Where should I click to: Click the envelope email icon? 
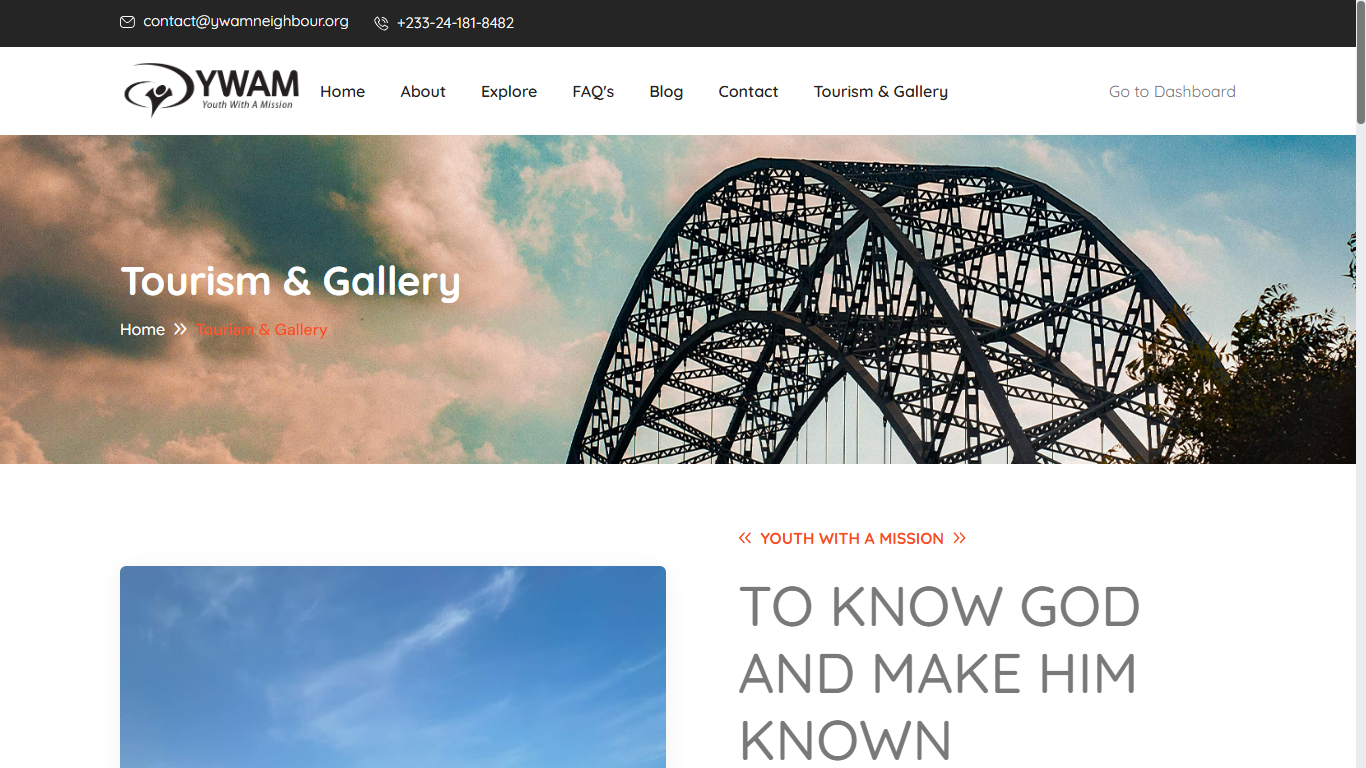(127, 22)
